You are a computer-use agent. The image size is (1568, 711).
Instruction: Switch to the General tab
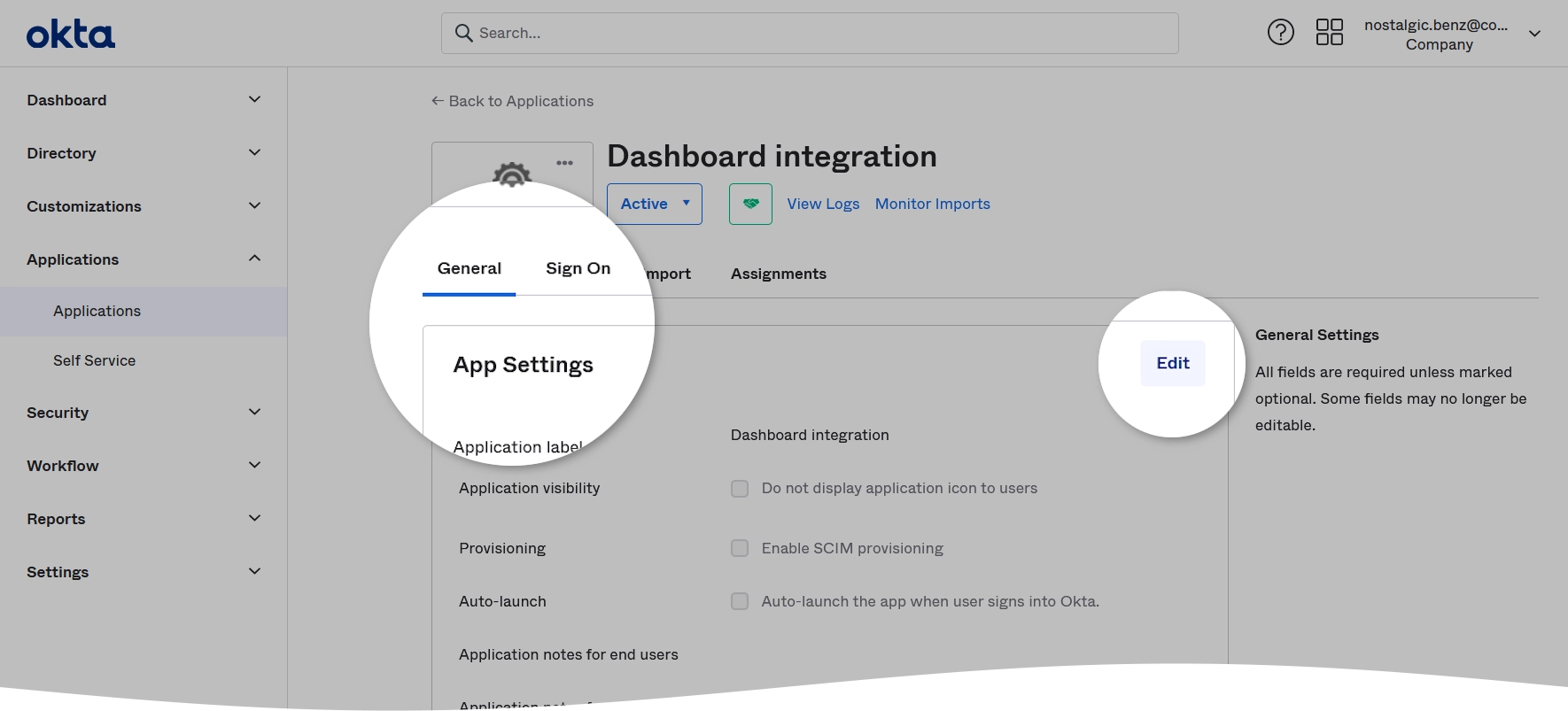[x=470, y=268]
